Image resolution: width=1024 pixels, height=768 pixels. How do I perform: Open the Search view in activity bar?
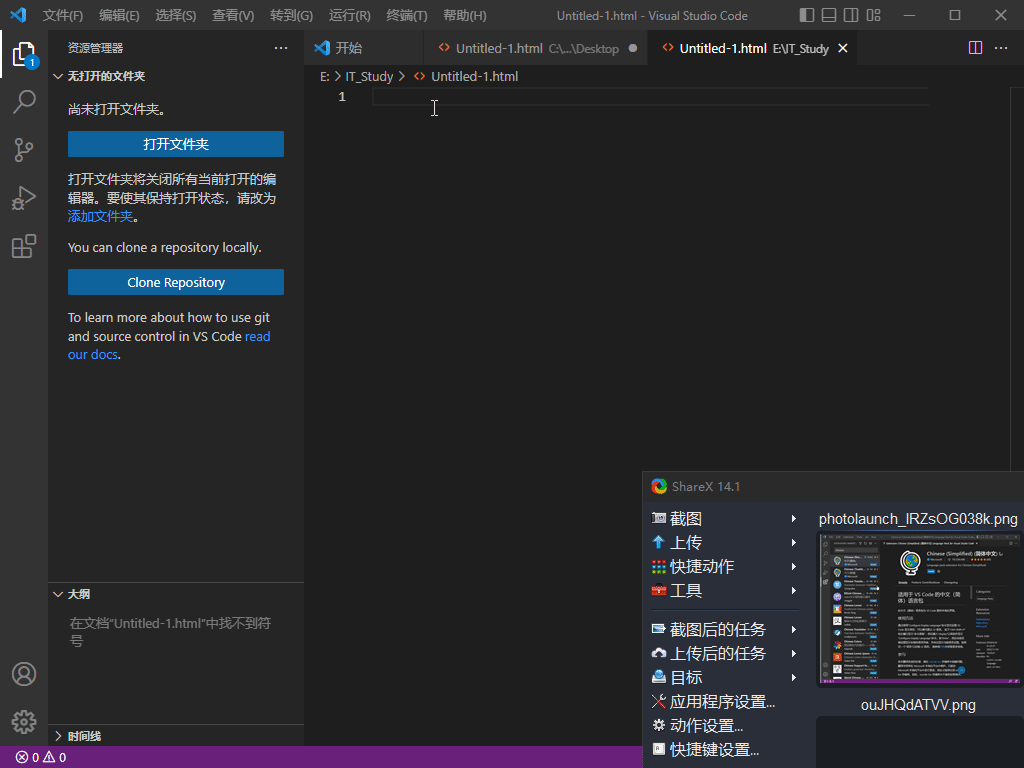click(x=24, y=102)
